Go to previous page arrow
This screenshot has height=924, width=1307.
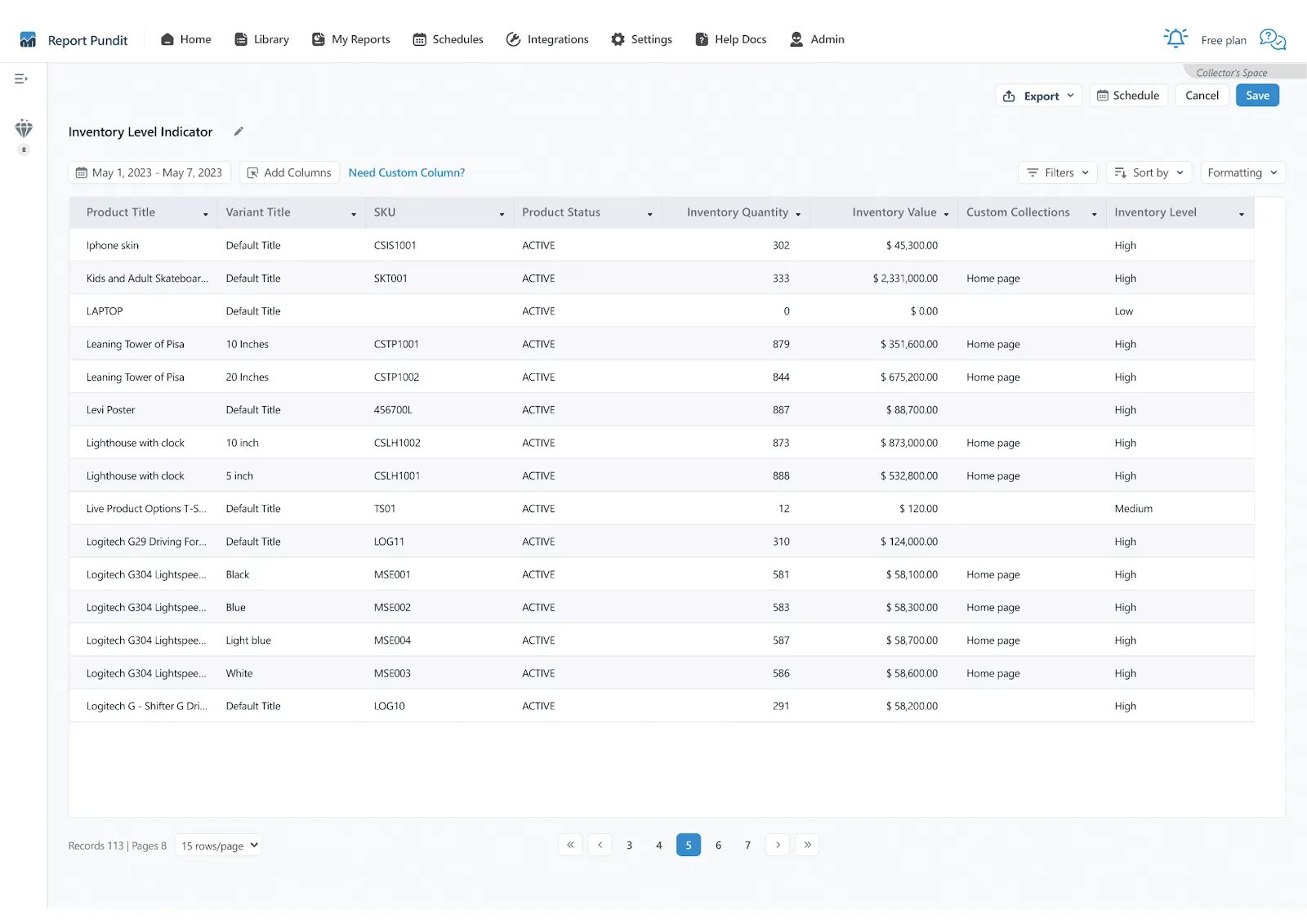[600, 845]
